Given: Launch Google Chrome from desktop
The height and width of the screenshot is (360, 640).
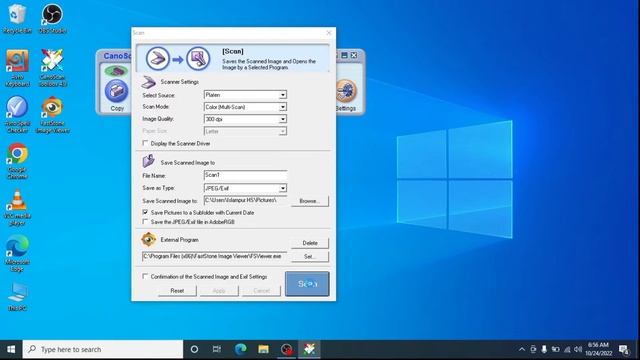Looking at the screenshot, I should pyautogui.click(x=17, y=161).
